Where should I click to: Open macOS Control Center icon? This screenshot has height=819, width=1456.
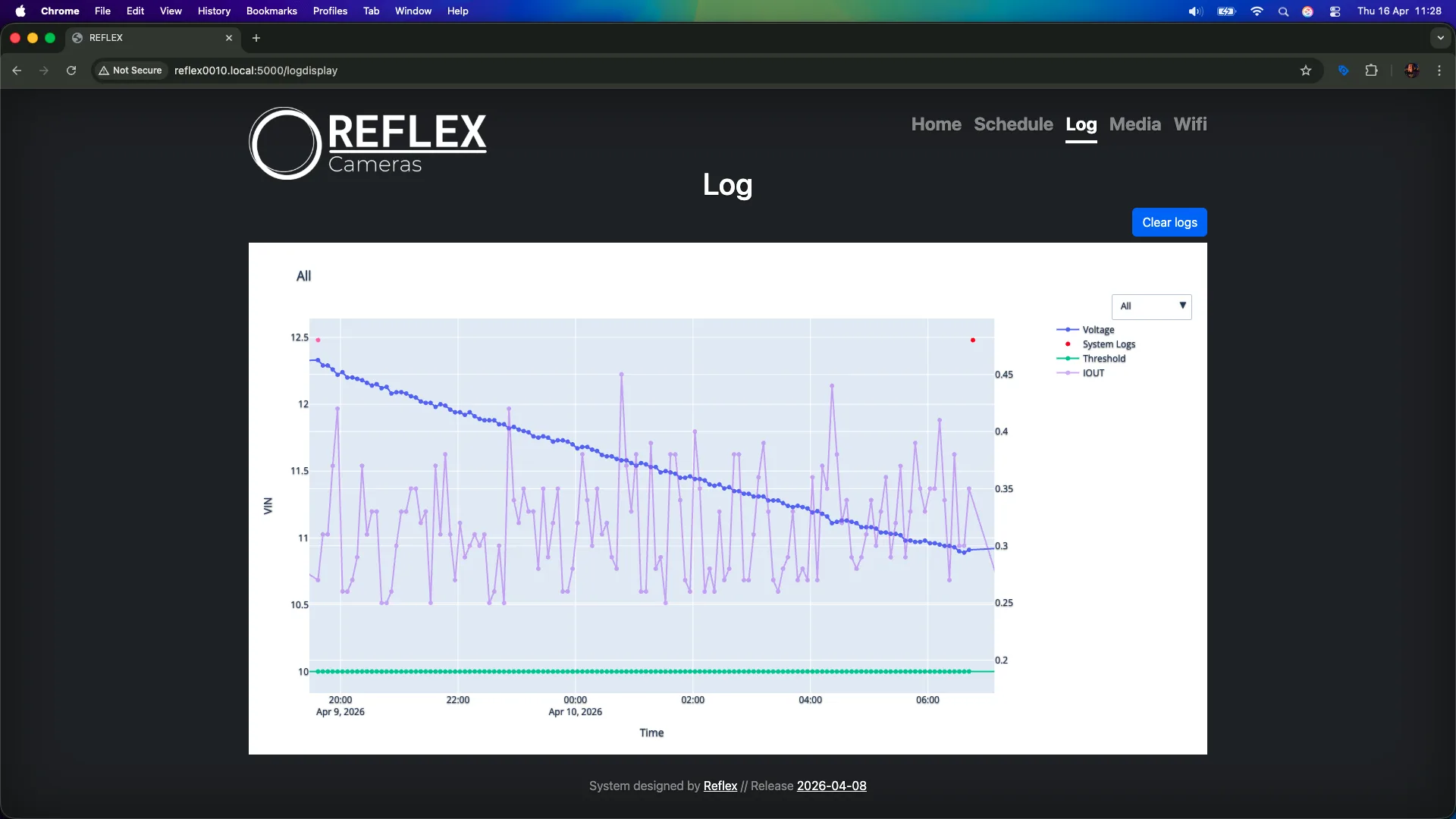pyautogui.click(x=1335, y=11)
